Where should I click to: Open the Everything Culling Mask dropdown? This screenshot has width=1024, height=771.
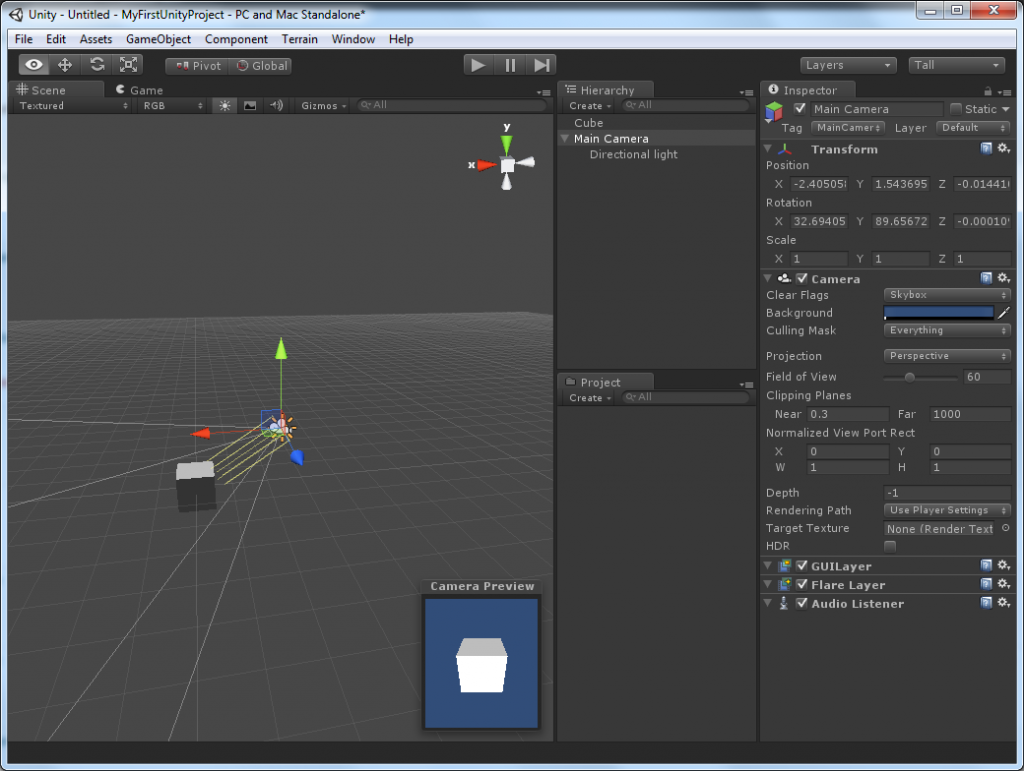click(x=947, y=330)
